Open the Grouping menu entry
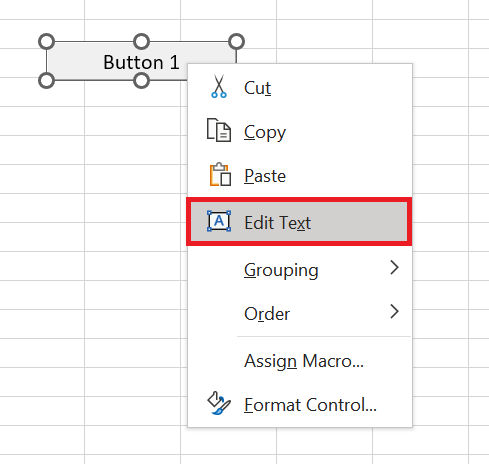 coord(300,269)
